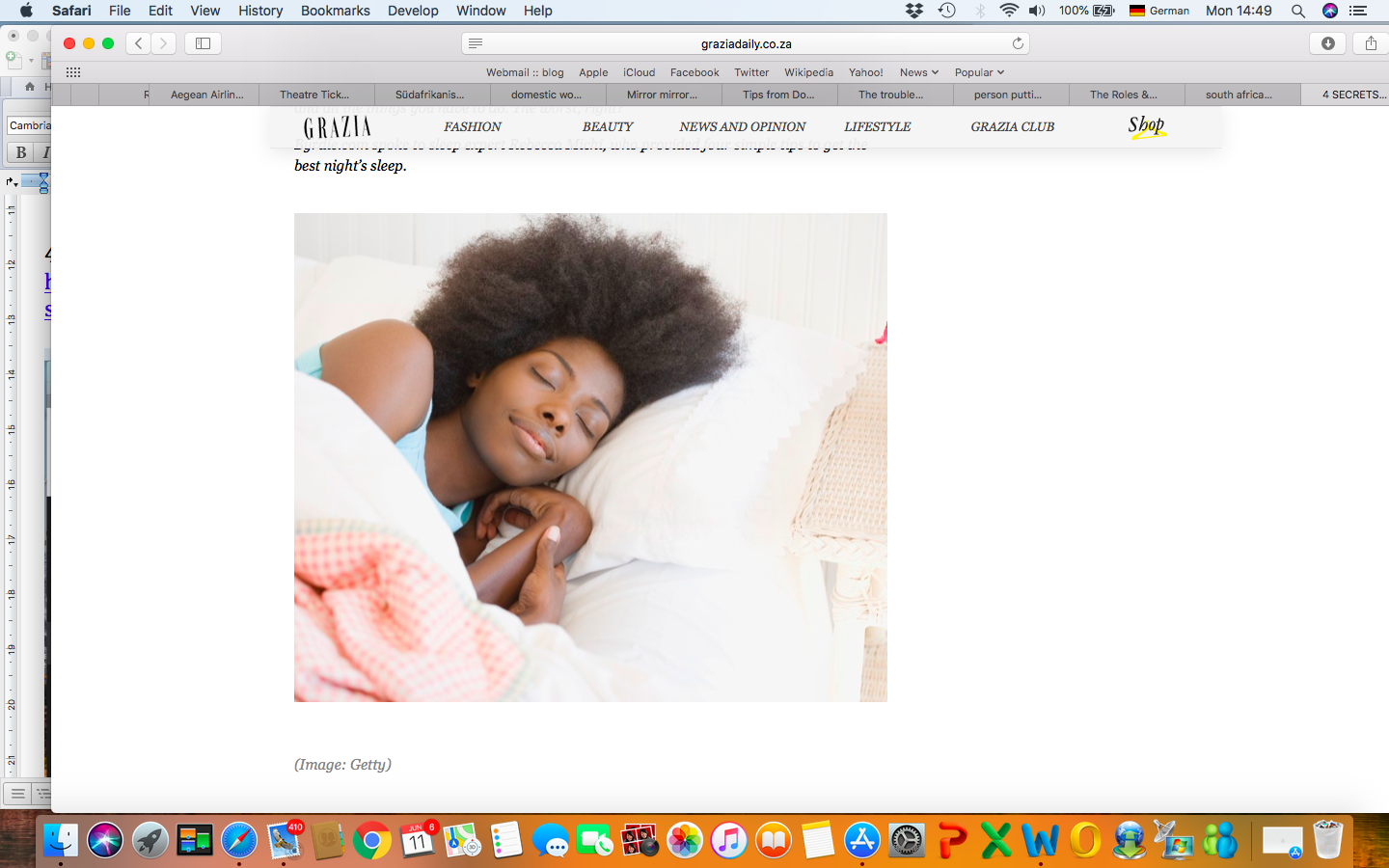The image size is (1389, 868).
Task: Open Microsoft Word from the Dock
Action: coord(1041,840)
